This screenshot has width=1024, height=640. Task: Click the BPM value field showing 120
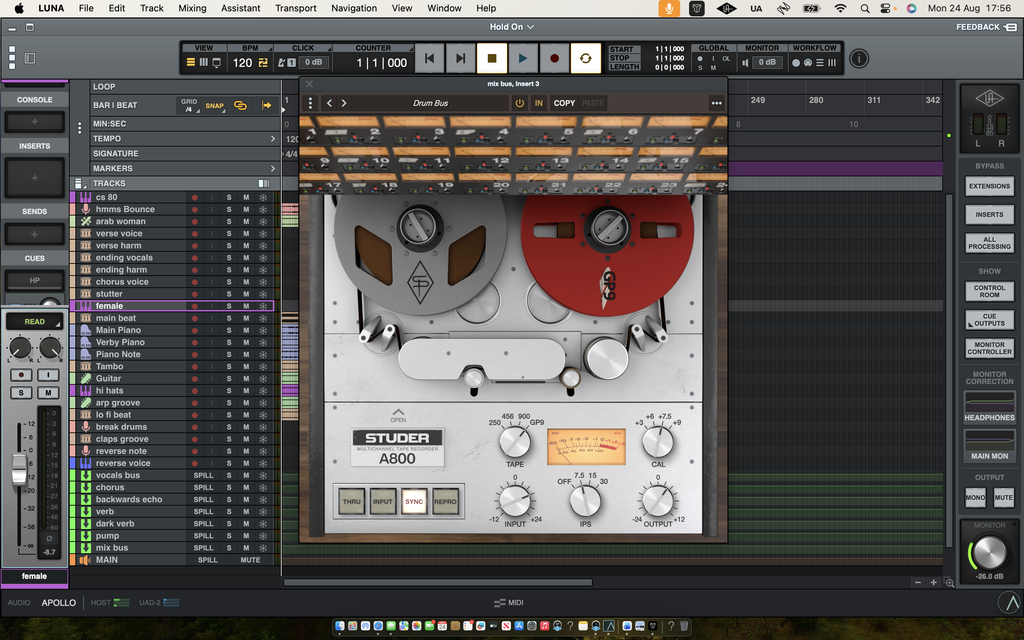click(242, 63)
